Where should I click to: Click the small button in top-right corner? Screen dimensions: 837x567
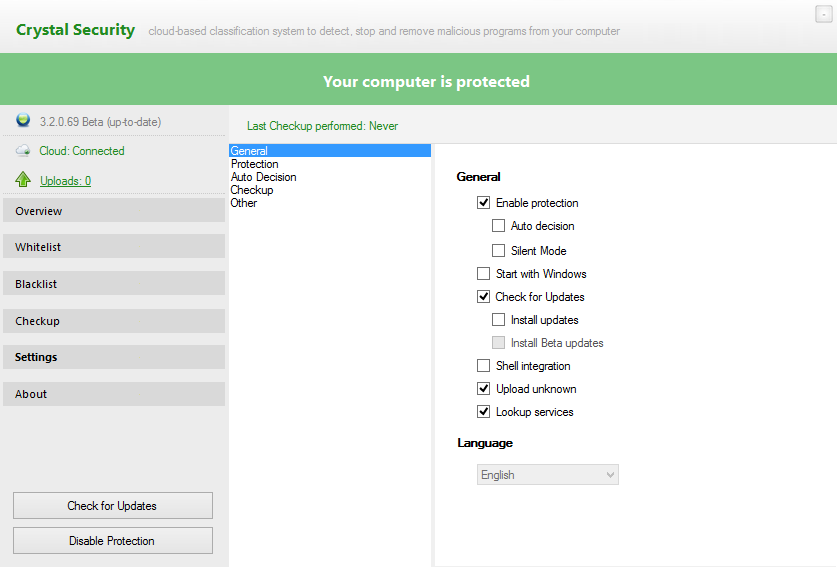(x=824, y=14)
